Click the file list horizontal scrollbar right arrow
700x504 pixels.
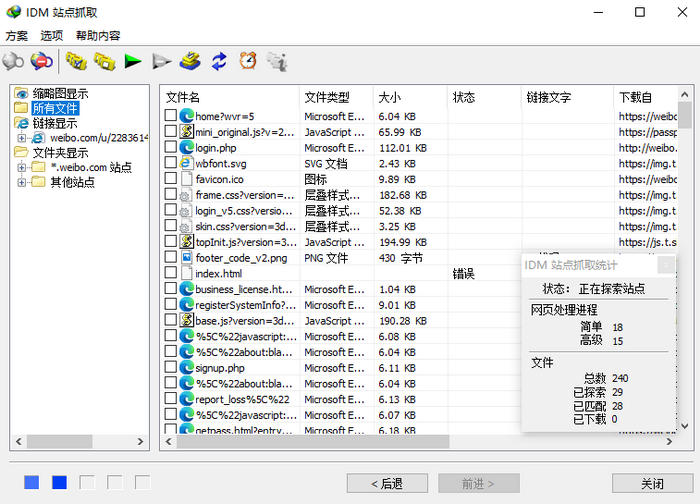coord(669,442)
